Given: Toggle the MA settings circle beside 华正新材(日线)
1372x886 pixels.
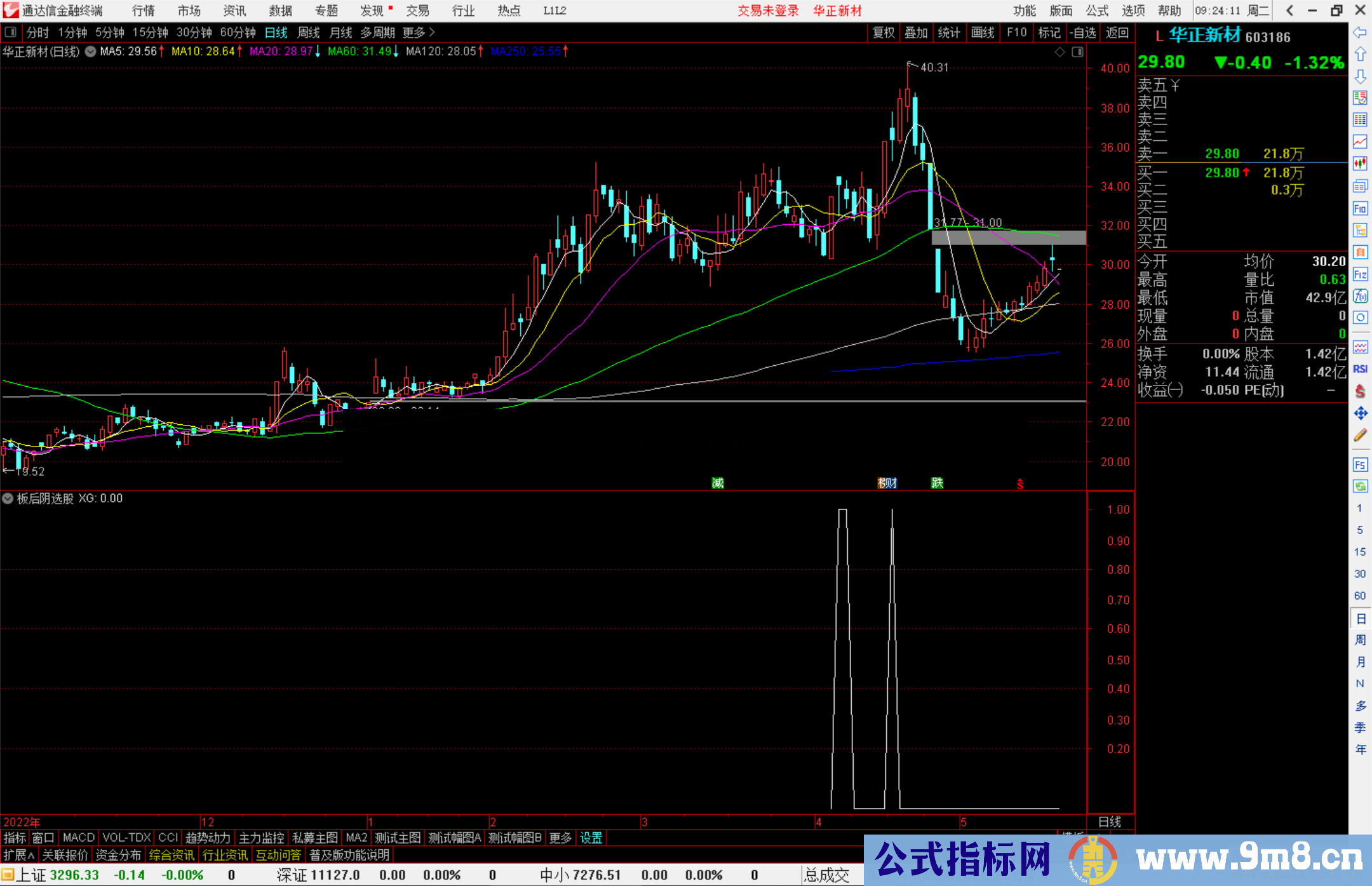Looking at the screenshot, I should 91,51.
